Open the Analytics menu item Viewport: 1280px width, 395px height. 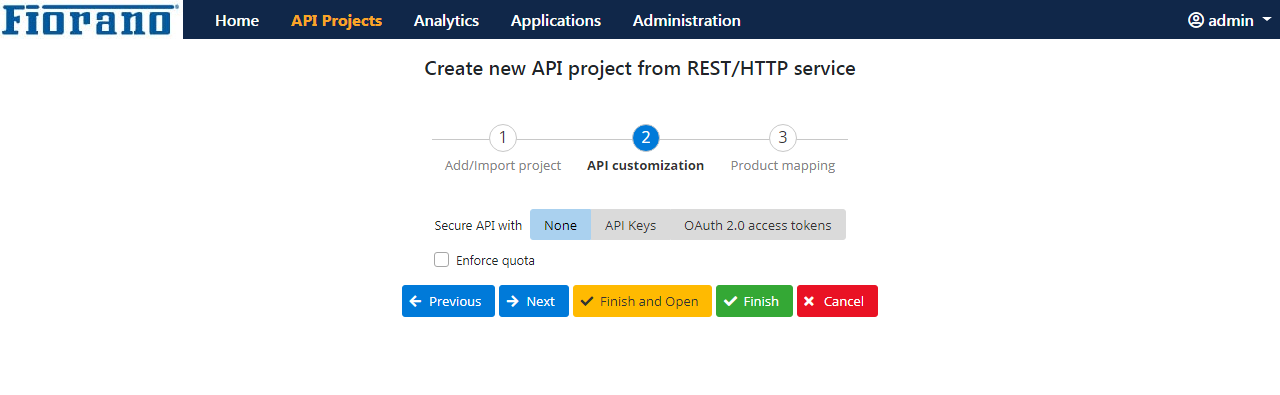(446, 20)
